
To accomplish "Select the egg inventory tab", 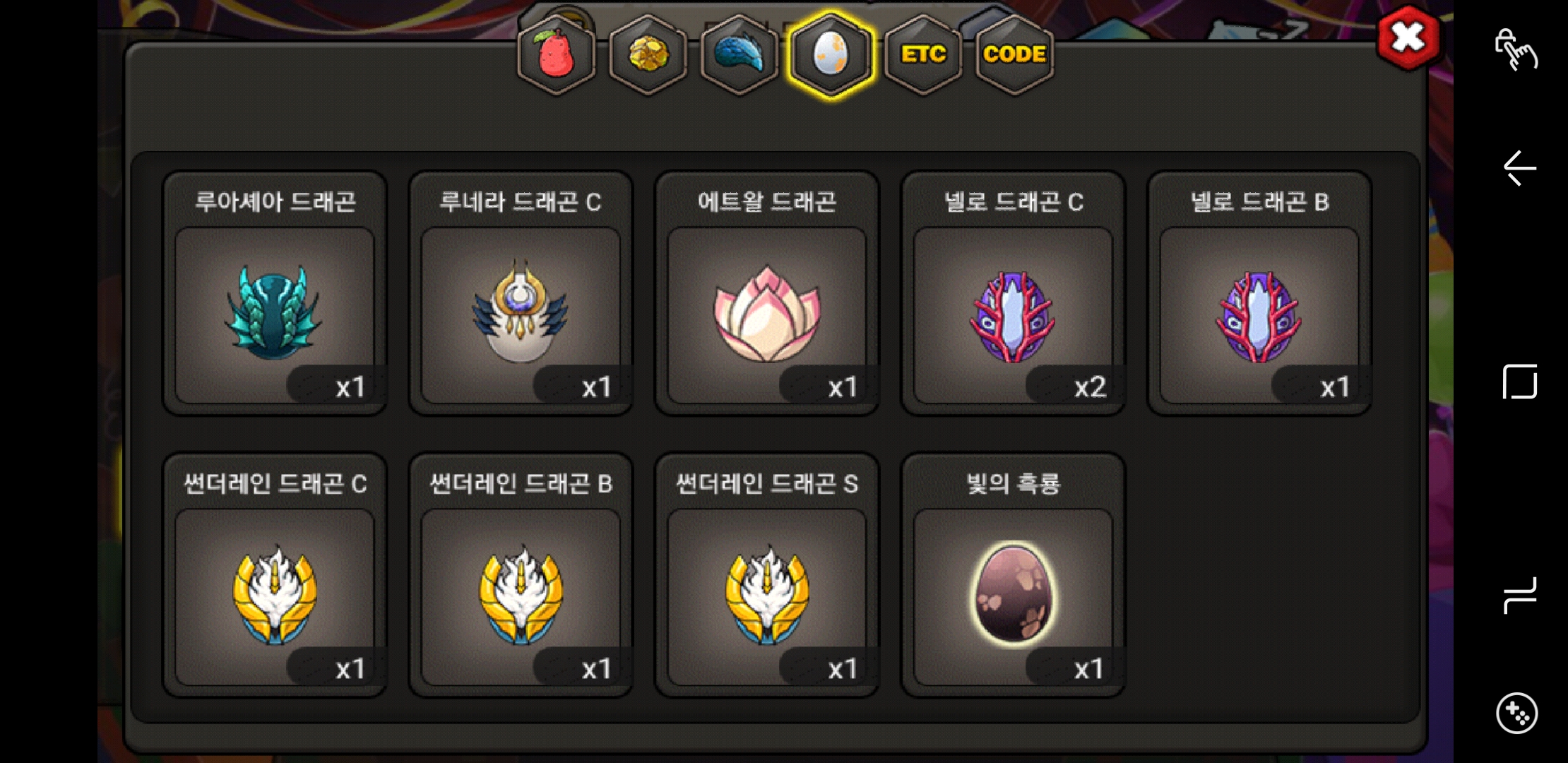I will pyautogui.click(x=831, y=54).
